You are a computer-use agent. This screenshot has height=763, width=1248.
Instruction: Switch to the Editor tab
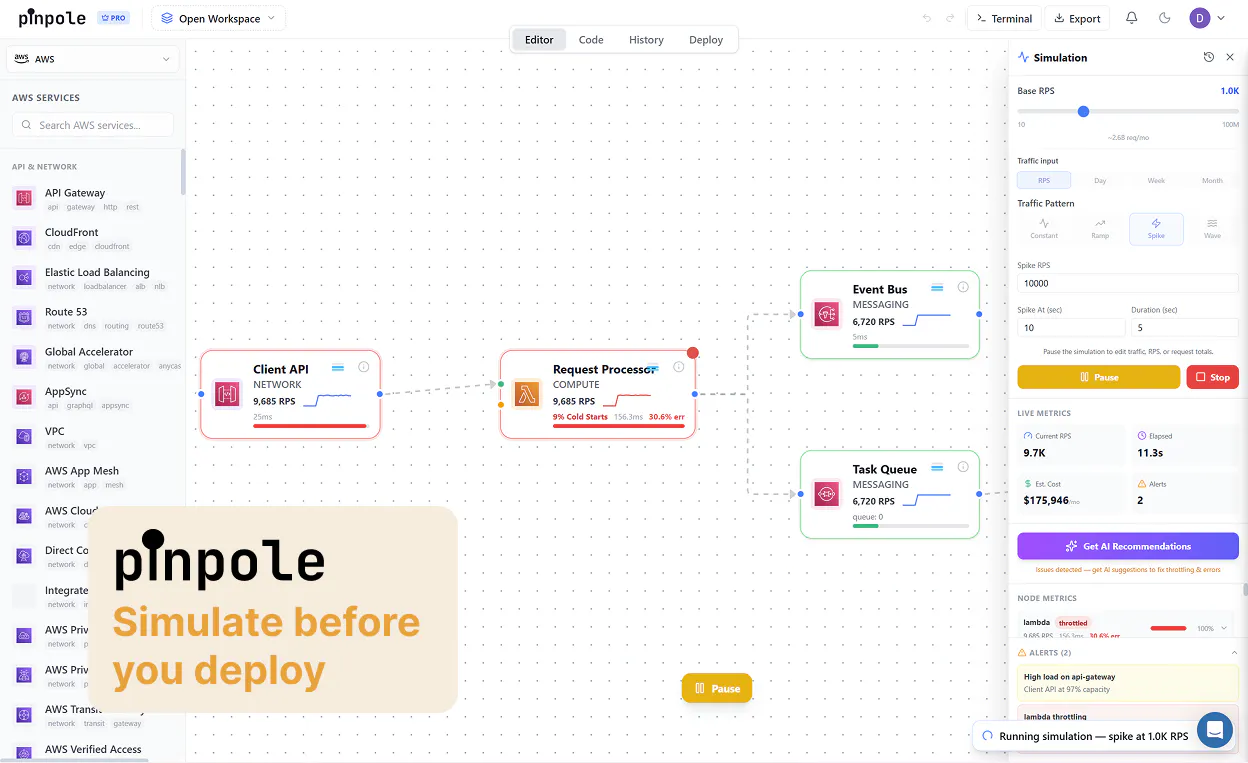pos(539,40)
